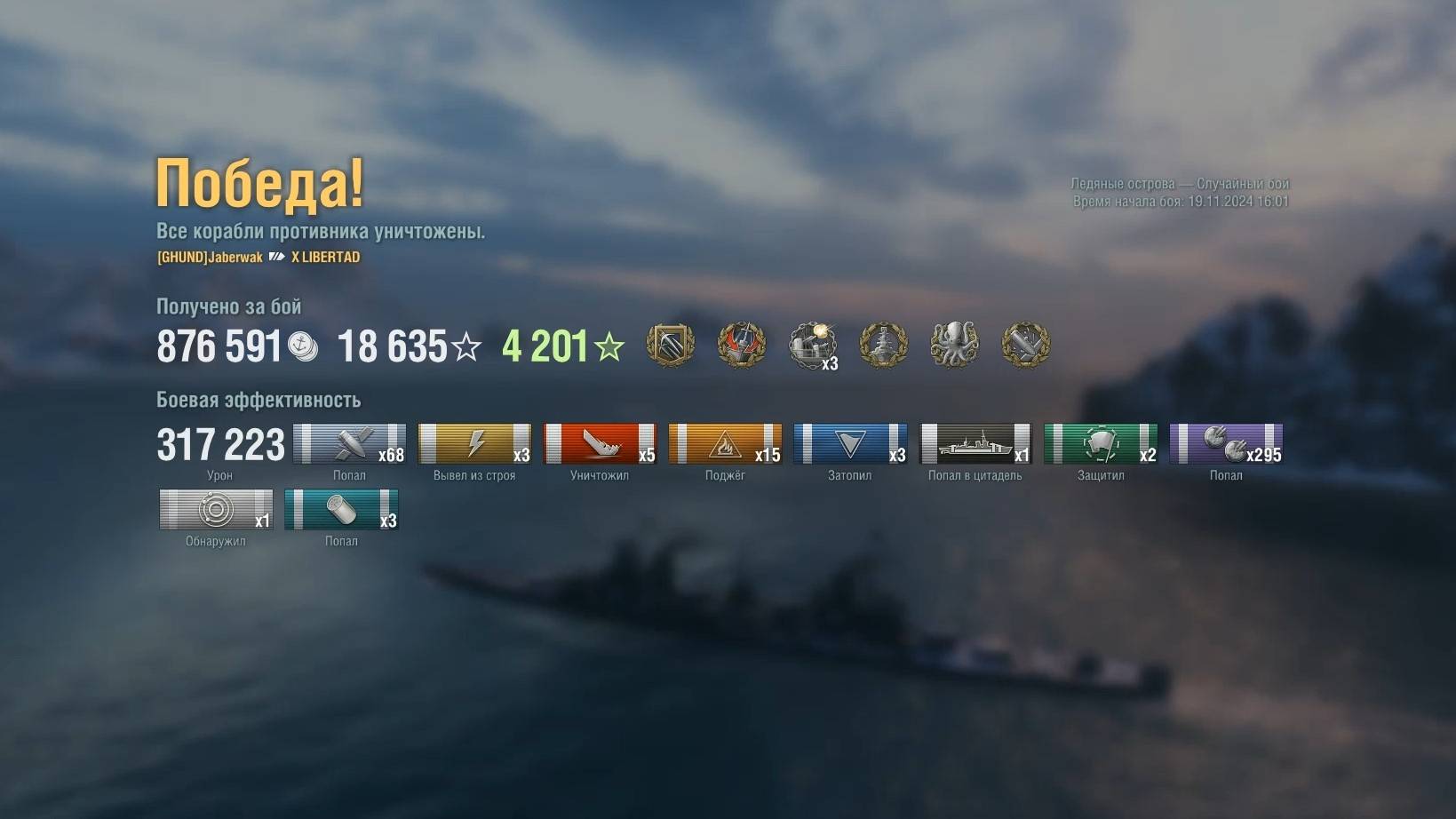Screen dimensions: 1456x819
Task: Select the teal Попал x3 ribbon
Action: click(341, 509)
